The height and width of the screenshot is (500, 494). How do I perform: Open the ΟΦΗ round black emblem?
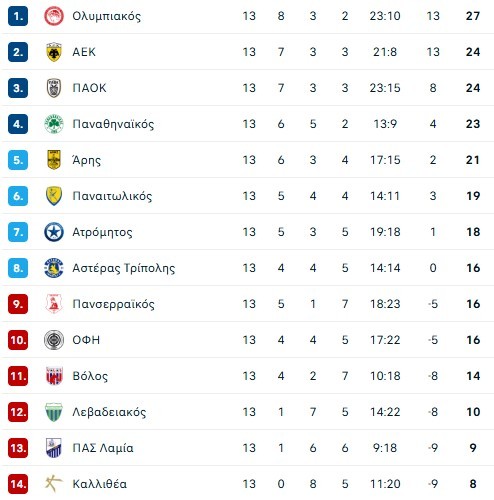pyautogui.click(x=54, y=340)
